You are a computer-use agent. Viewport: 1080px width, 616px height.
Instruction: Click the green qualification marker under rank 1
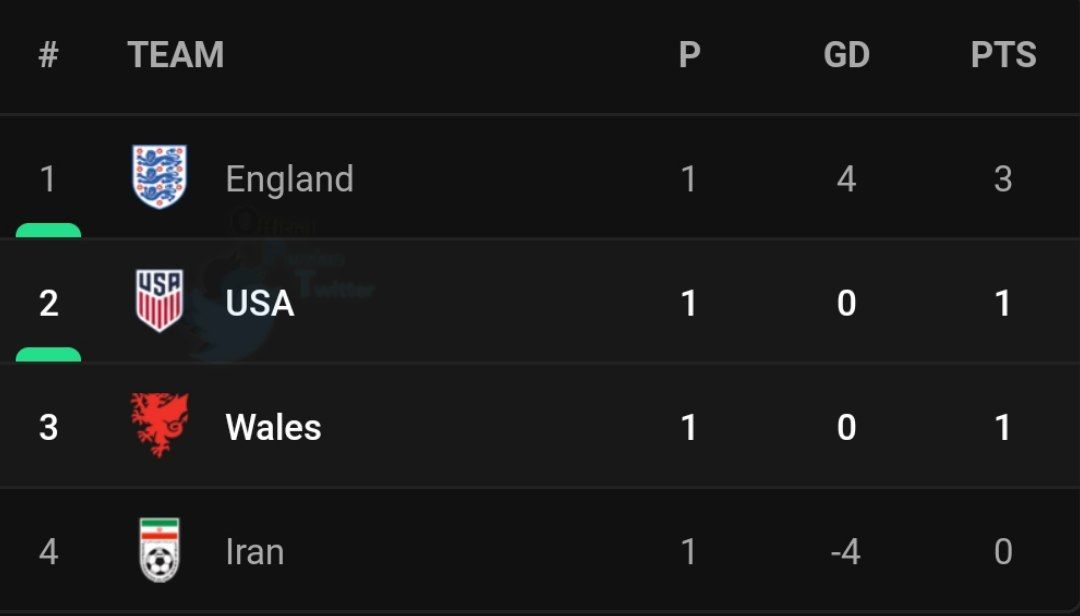[x=48, y=231]
